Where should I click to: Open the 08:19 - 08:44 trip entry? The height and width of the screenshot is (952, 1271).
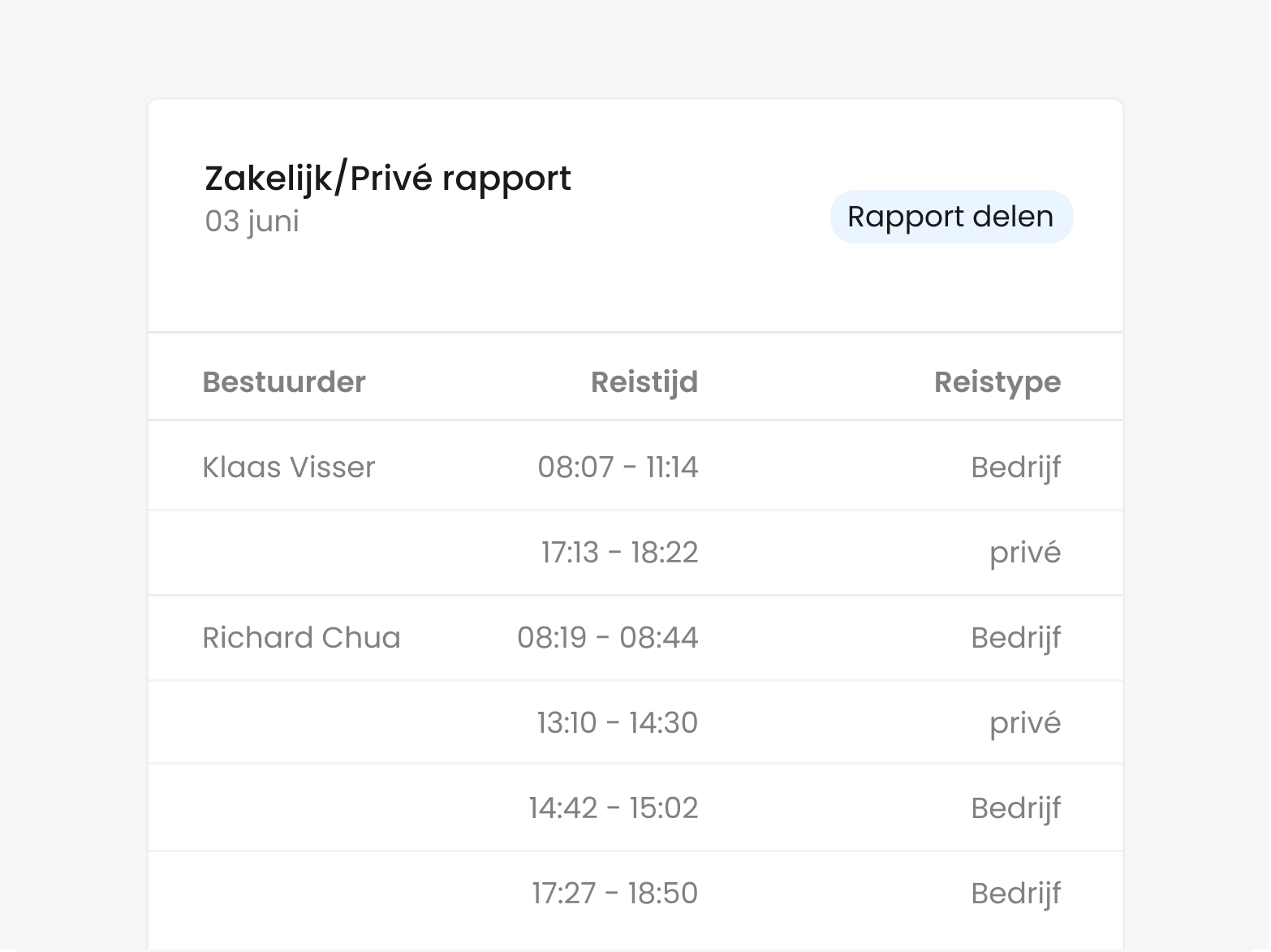(608, 638)
